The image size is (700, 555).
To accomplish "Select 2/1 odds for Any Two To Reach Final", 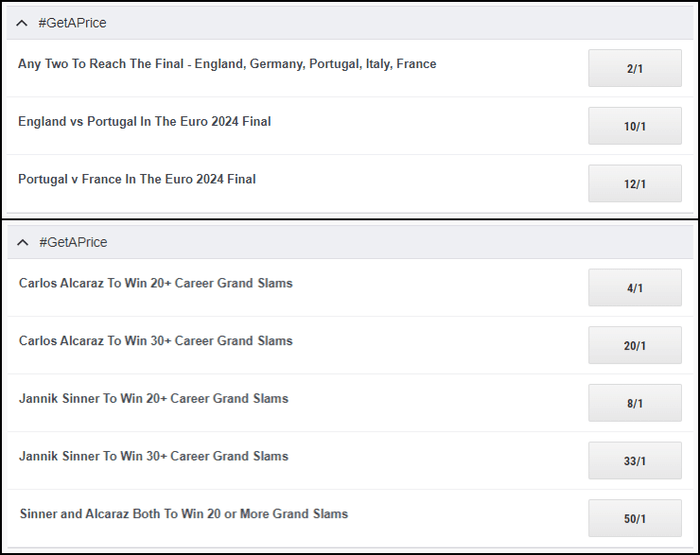I will pyautogui.click(x=635, y=69).
